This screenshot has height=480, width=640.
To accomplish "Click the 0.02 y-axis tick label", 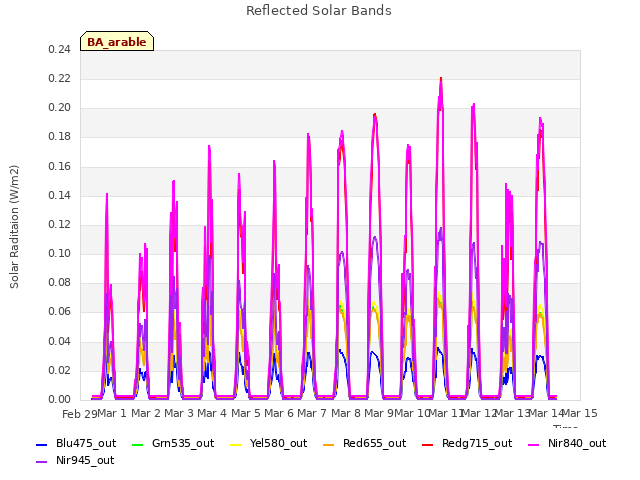I will pyautogui.click(x=60, y=371).
